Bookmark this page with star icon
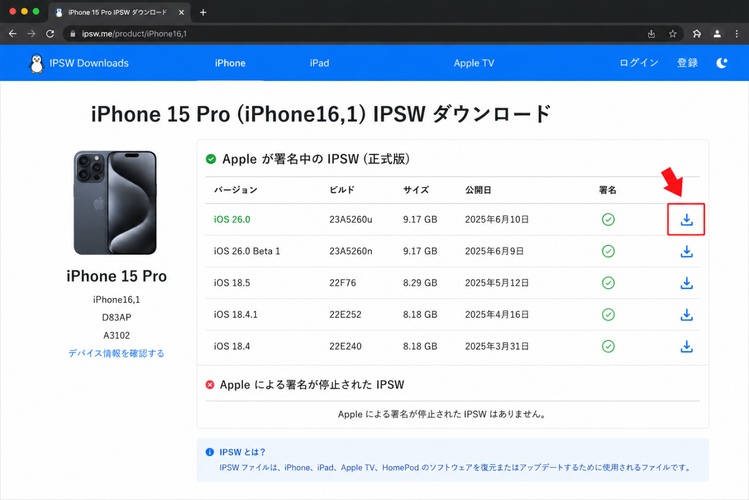749x500 pixels. point(673,34)
